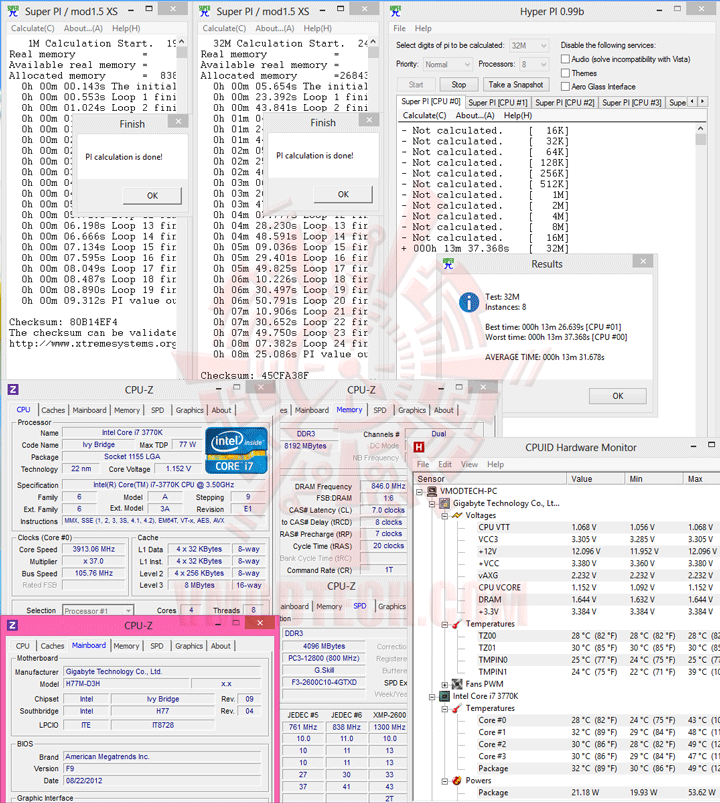Switch to Super PI [CPU #1] tab
The width and height of the screenshot is (720, 803).
tap(497, 102)
